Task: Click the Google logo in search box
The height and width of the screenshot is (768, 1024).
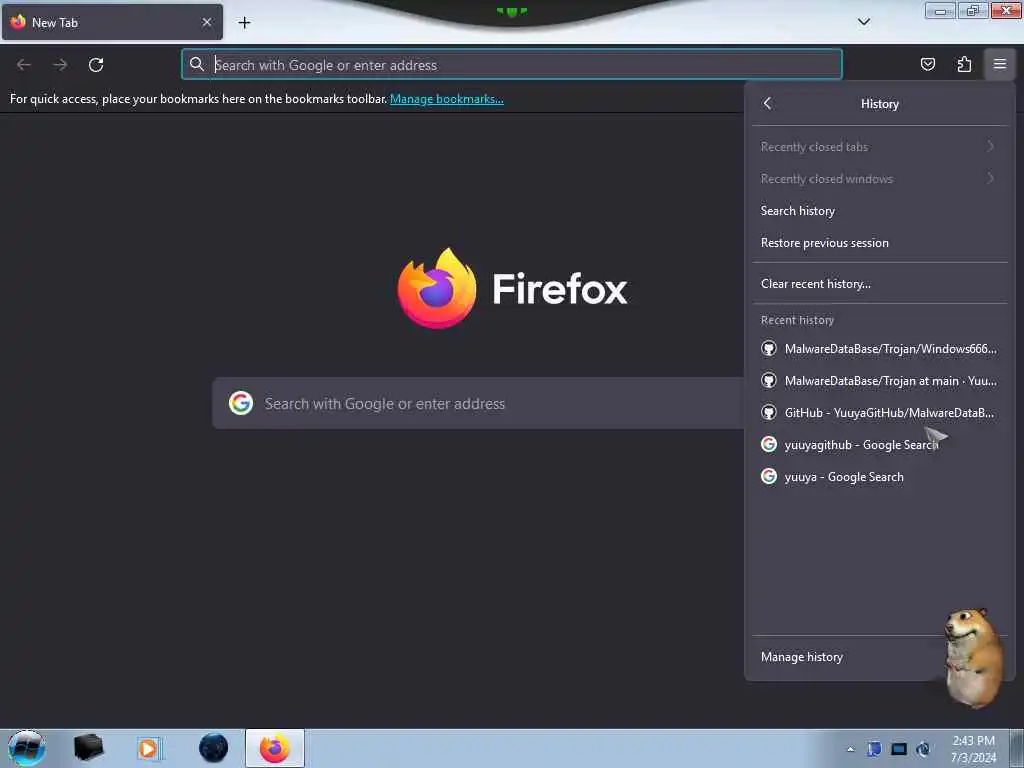Action: pos(241,403)
